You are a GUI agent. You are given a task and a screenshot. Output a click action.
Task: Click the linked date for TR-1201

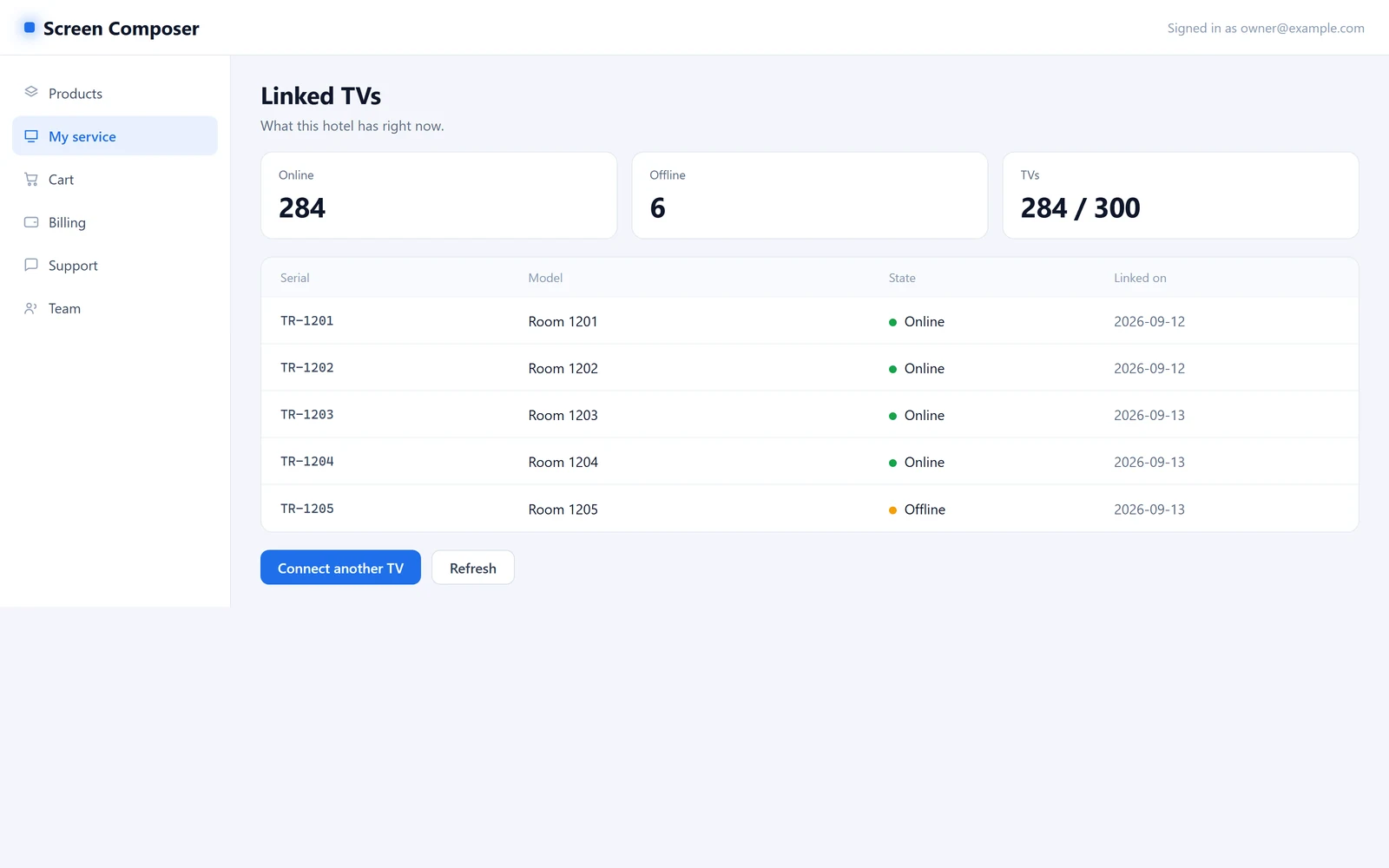(1149, 321)
